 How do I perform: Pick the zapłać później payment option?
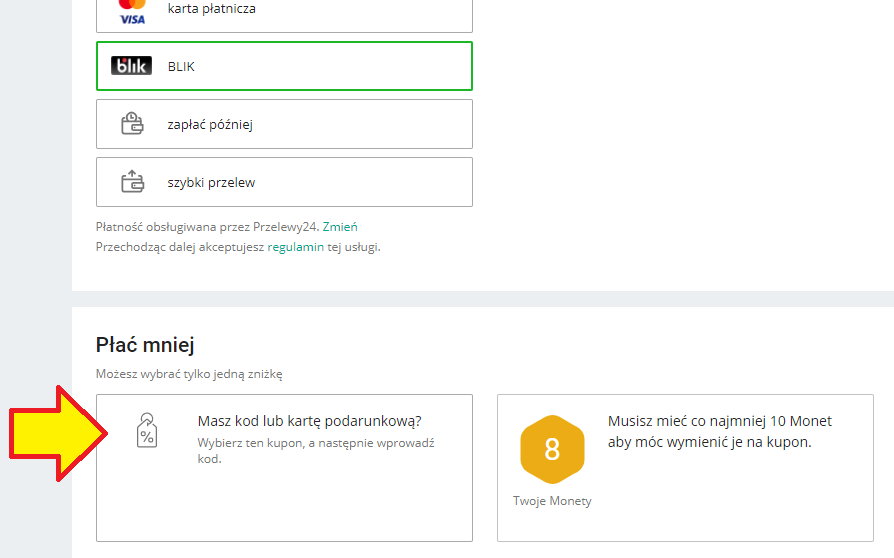tap(284, 124)
